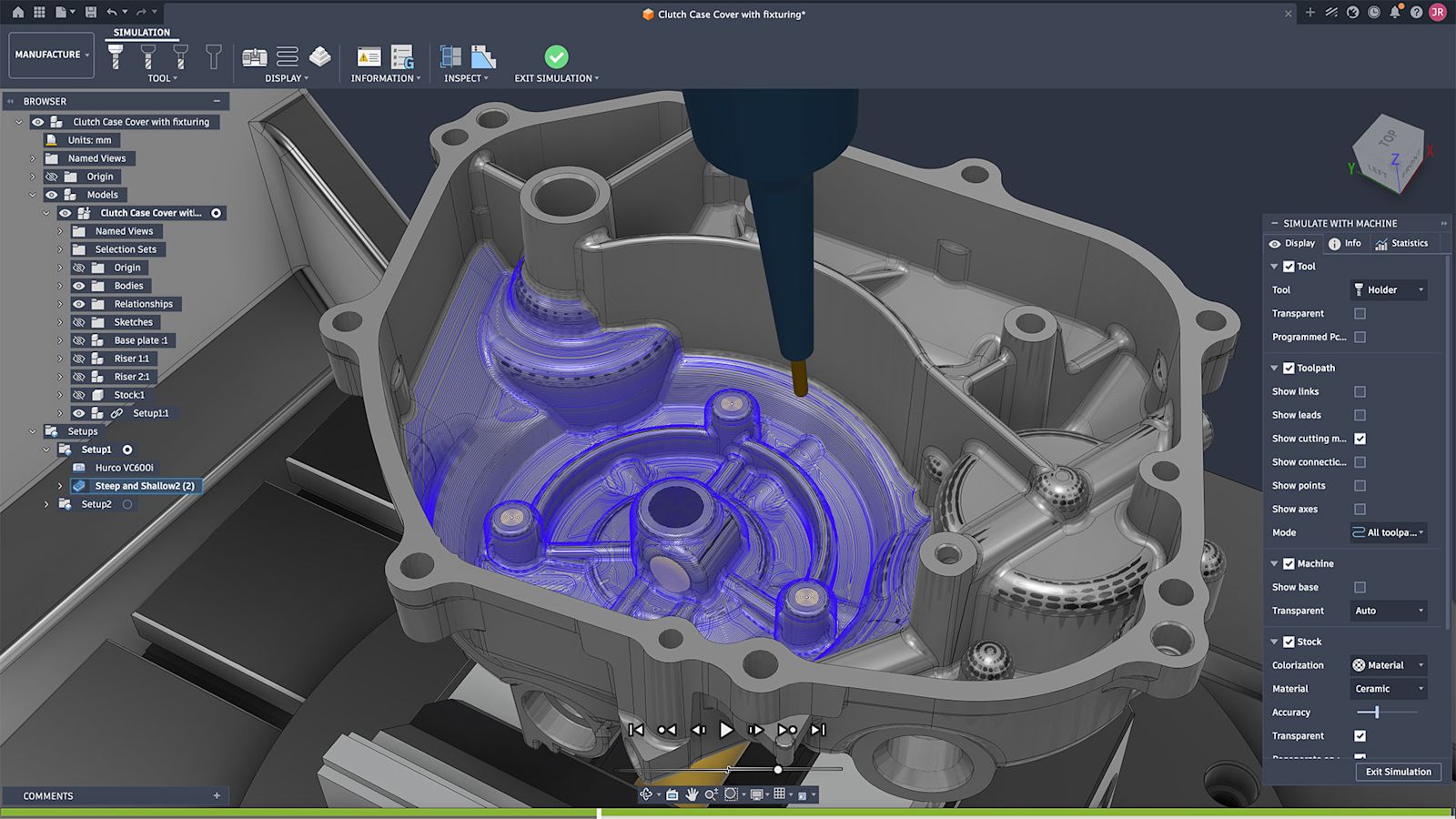Play the simulation

pyautogui.click(x=726, y=730)
